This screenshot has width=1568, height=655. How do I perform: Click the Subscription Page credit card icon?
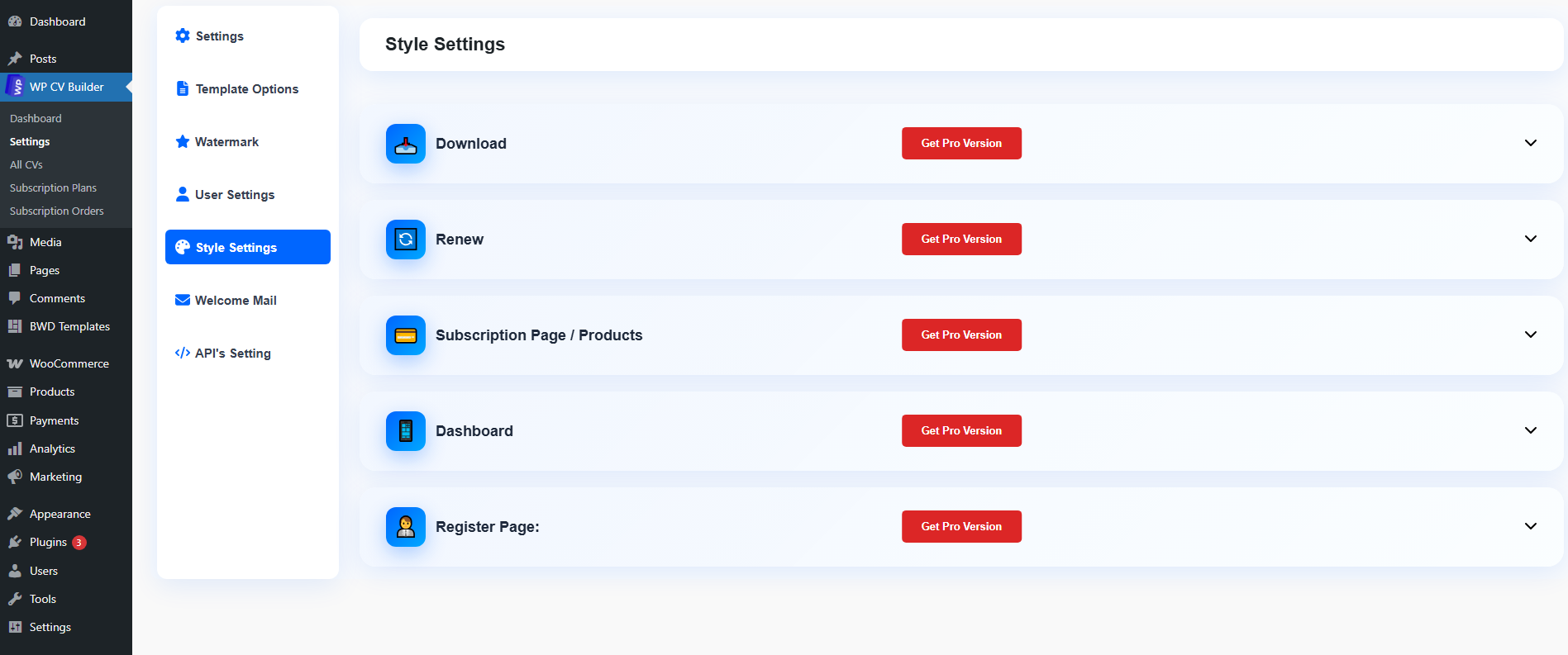406,335
